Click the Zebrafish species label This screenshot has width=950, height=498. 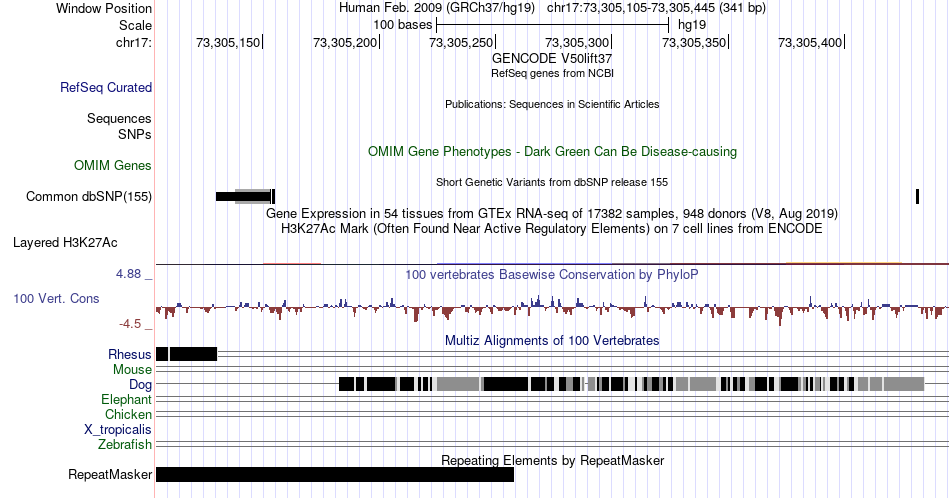coord(125,445)
